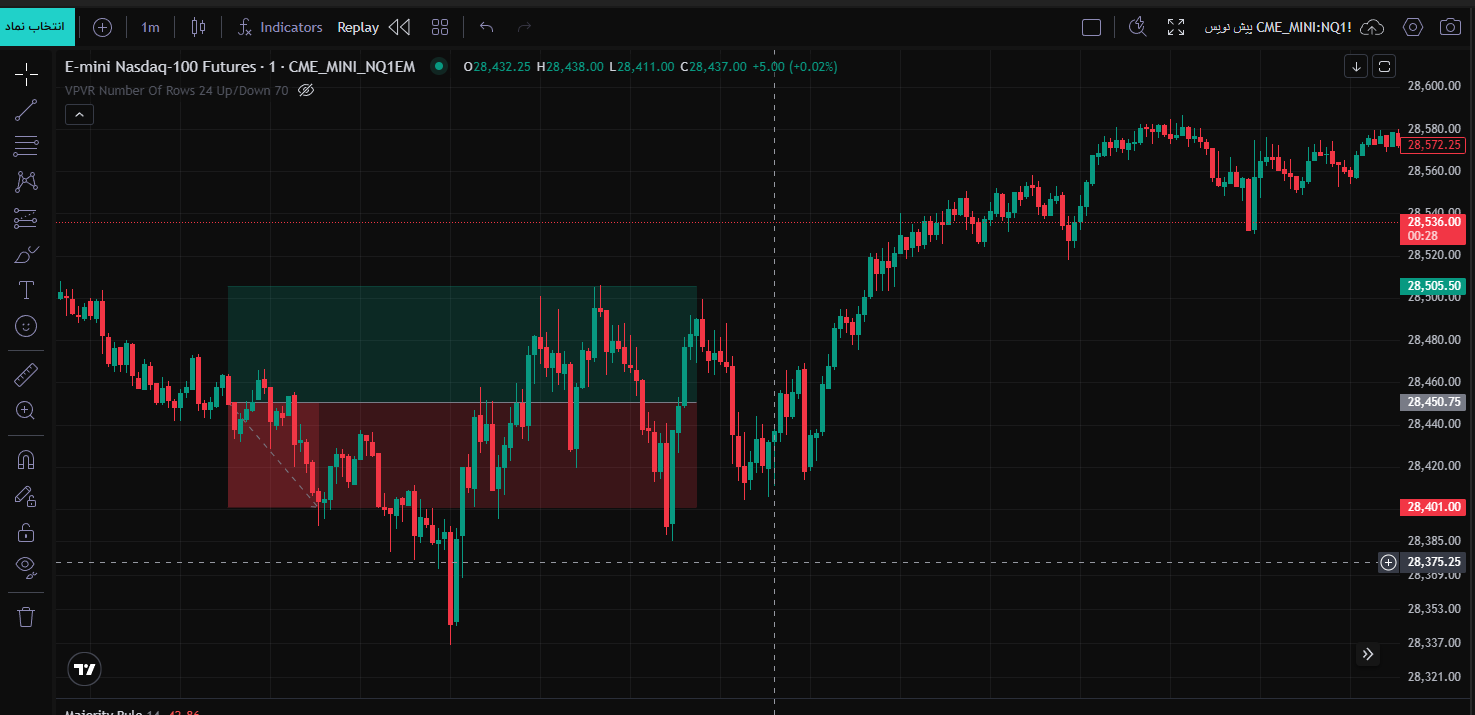Click the scroll to latest bar arrows
Screen dimensions: 1475x715
[x=1368, y=654]
